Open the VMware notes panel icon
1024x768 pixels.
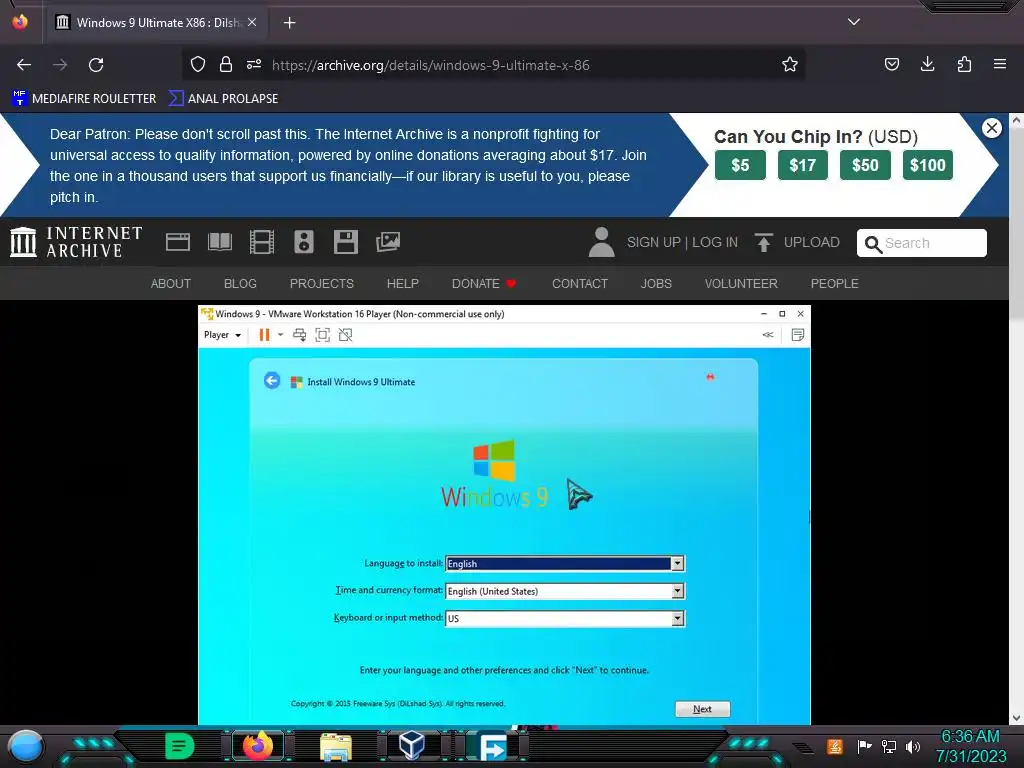[x=797, y=335]
